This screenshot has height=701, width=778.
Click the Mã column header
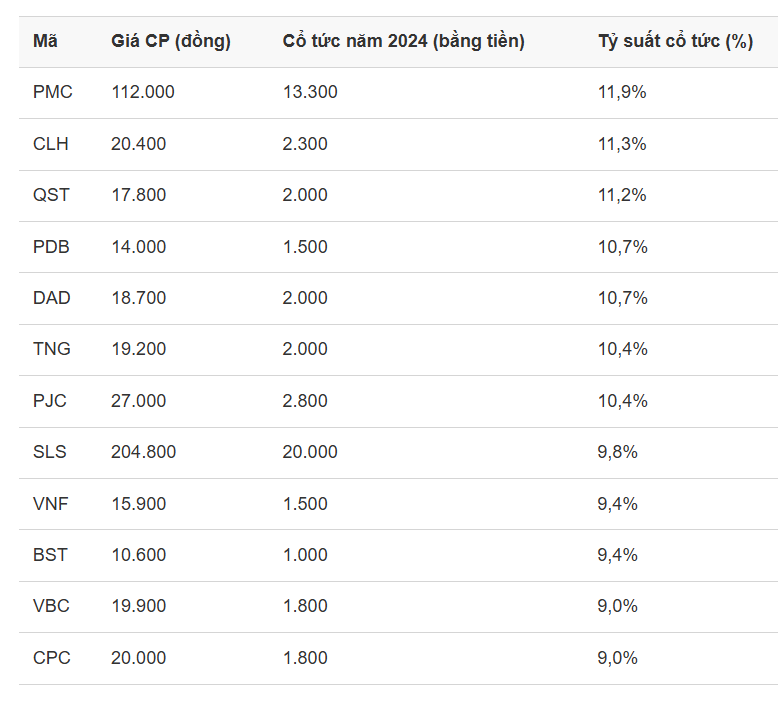point(45,41)
